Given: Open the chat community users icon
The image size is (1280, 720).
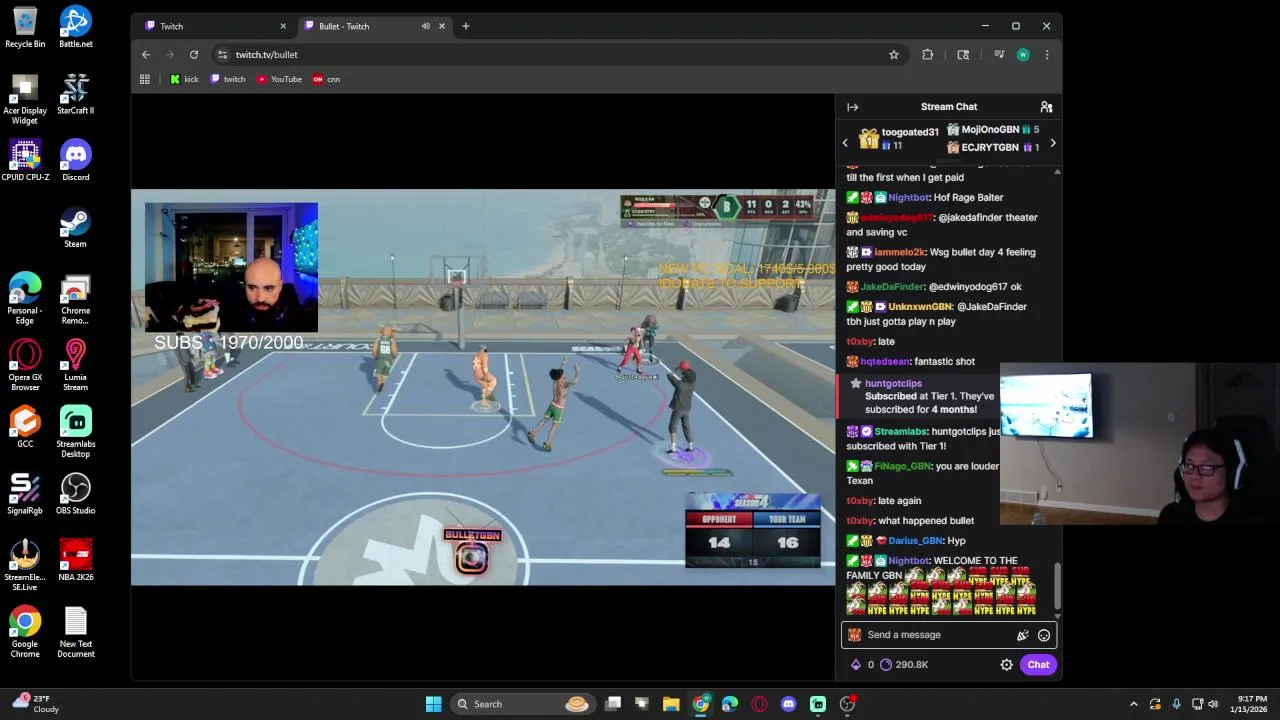Looking at the screenshot, I should [1046, 107].
